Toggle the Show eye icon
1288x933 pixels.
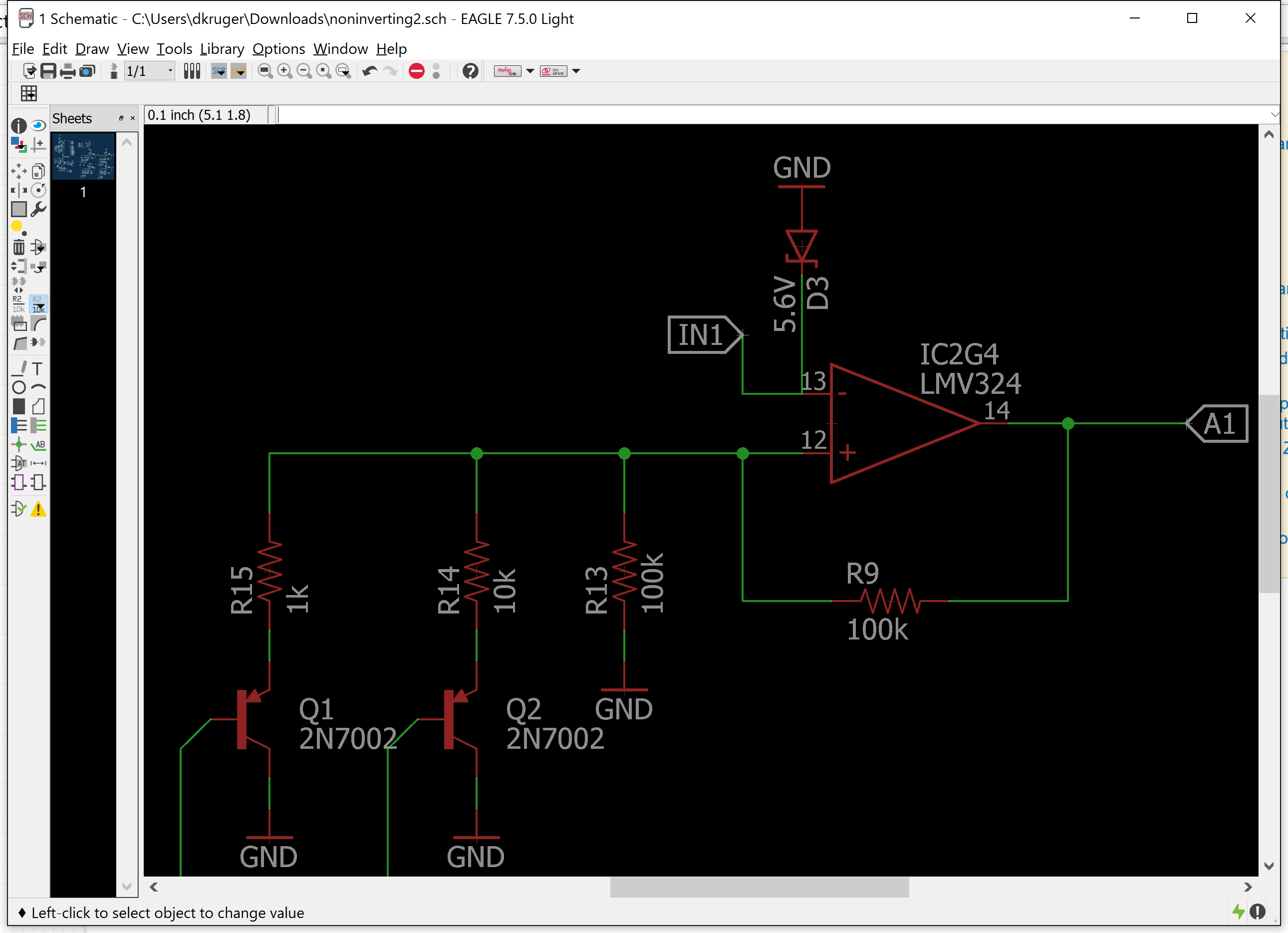pyautogui.click(x=38, y=125)
